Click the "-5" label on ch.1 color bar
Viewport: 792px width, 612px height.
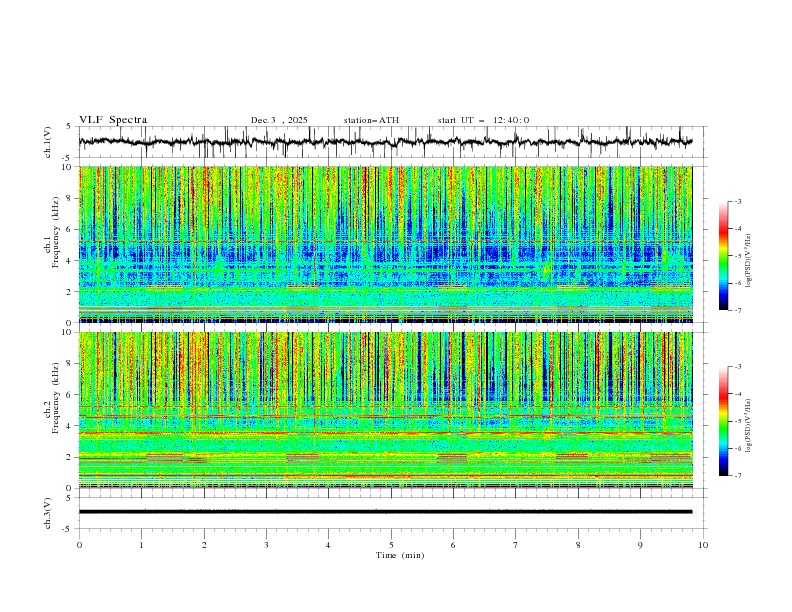[x=738, y=256]
